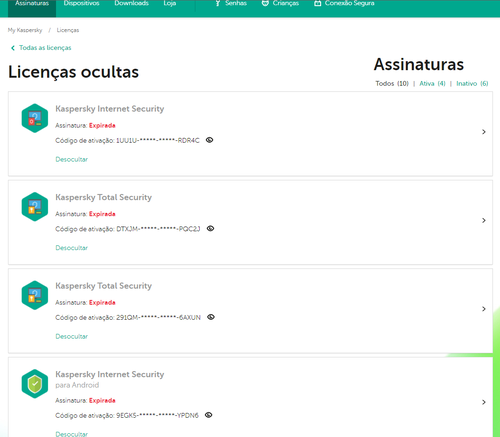Filter subscriptions by Inativo (6)
The height and width of the screenshot is (437, 500).
(472, 83)
